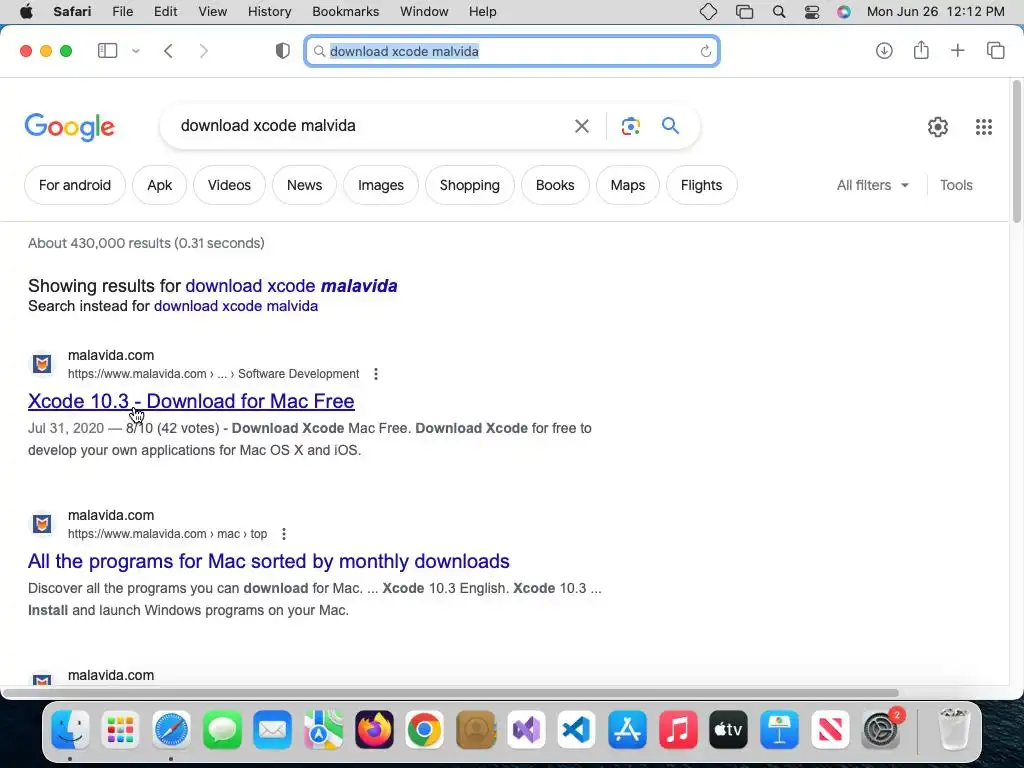Show Safari downloads
This screenshot has width=1024, height=768.
tap(884, 50)
